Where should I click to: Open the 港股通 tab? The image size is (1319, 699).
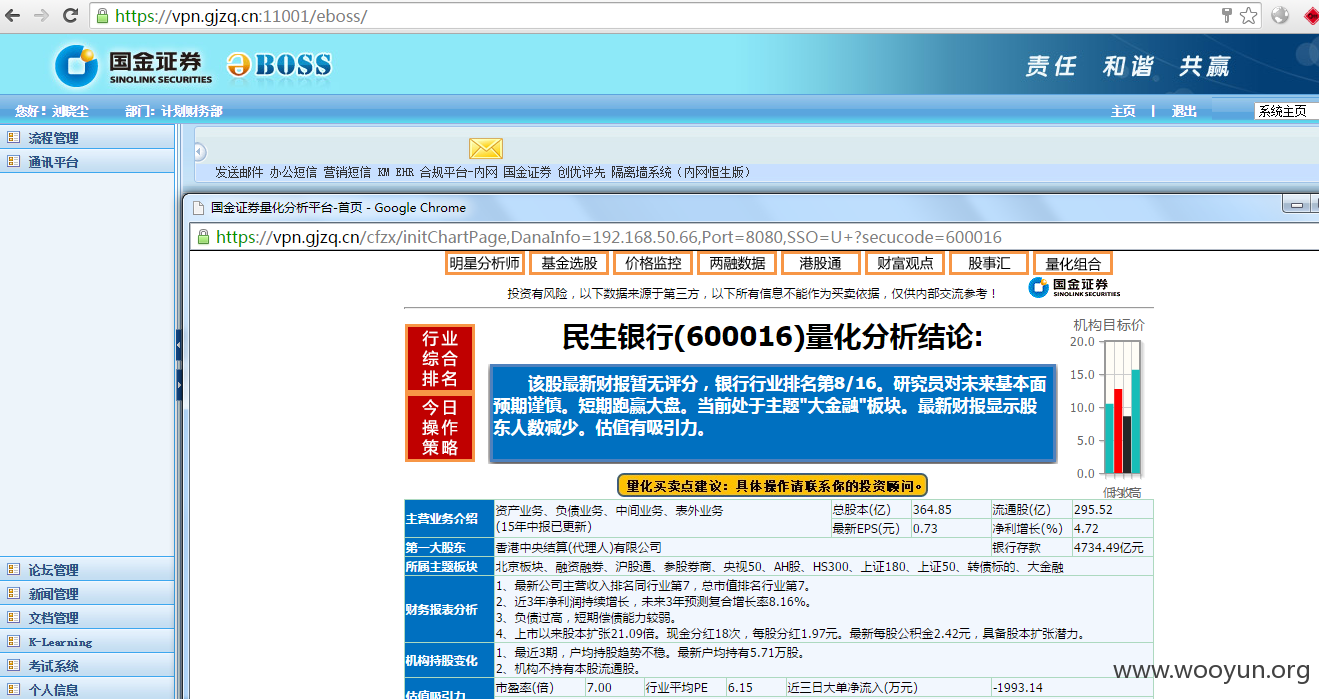click(821, 263)
